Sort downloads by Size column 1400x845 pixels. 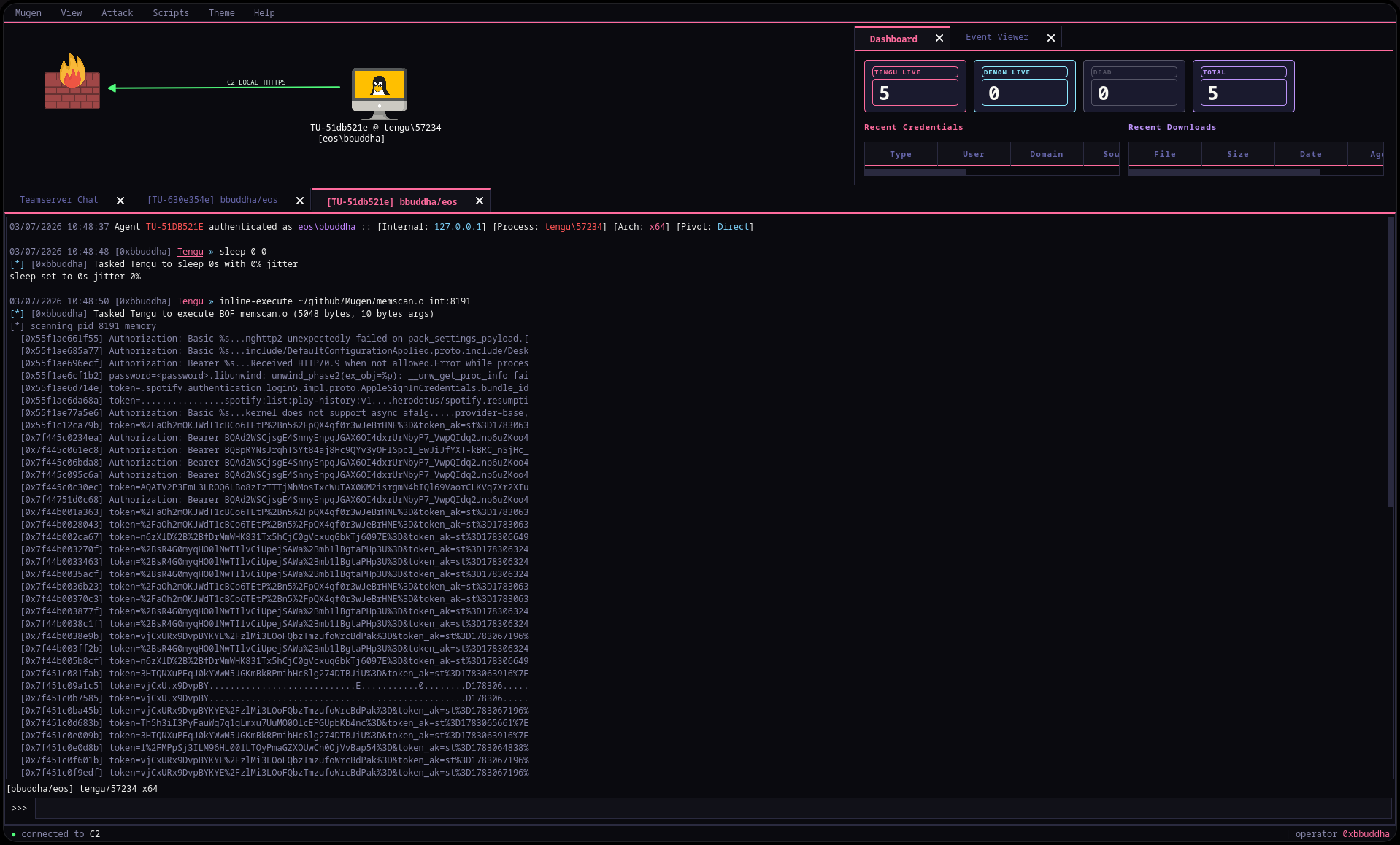[x=1238, y=154]
